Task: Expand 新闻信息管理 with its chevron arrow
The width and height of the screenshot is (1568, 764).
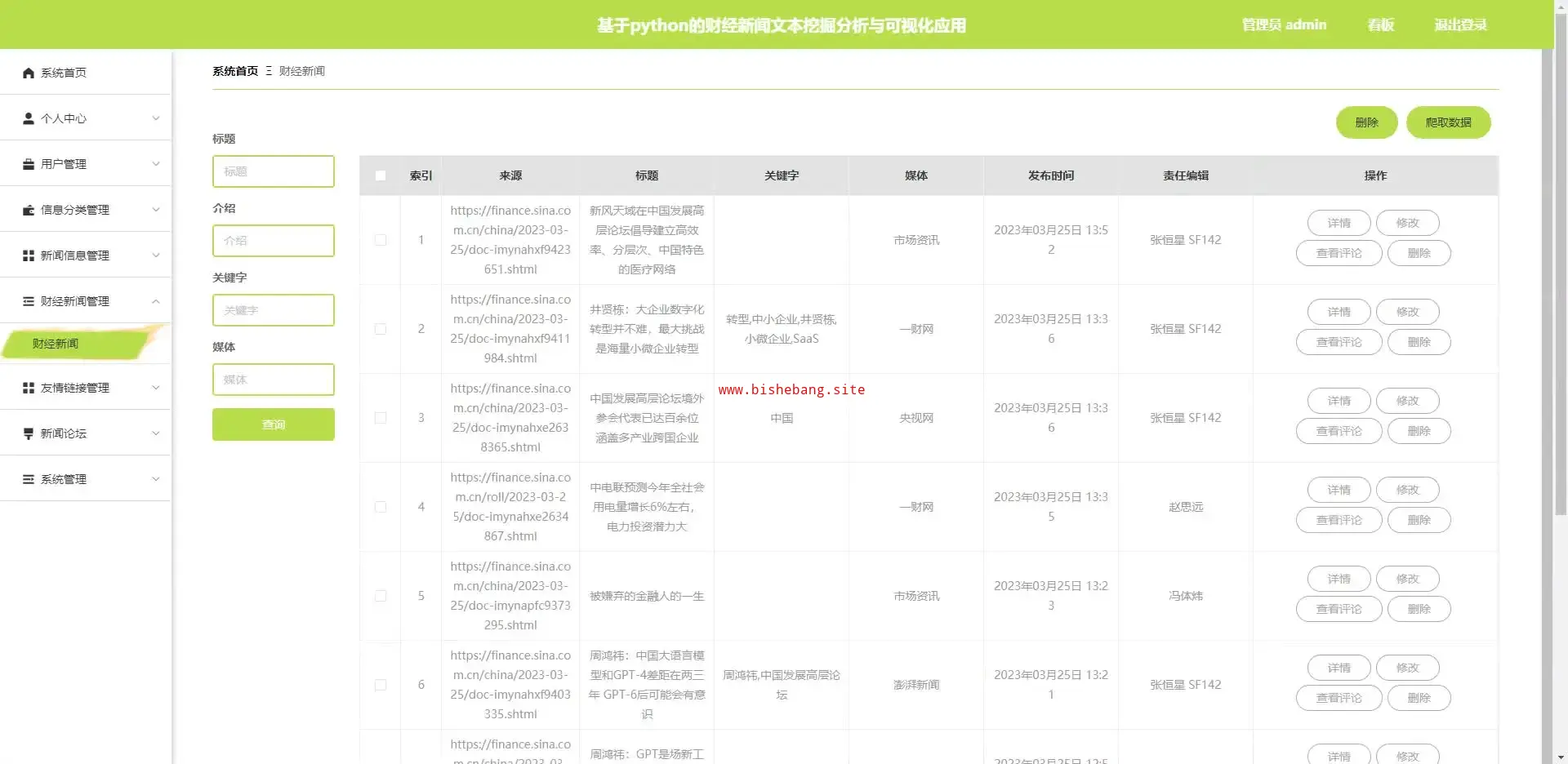Action: coord(156,255)
